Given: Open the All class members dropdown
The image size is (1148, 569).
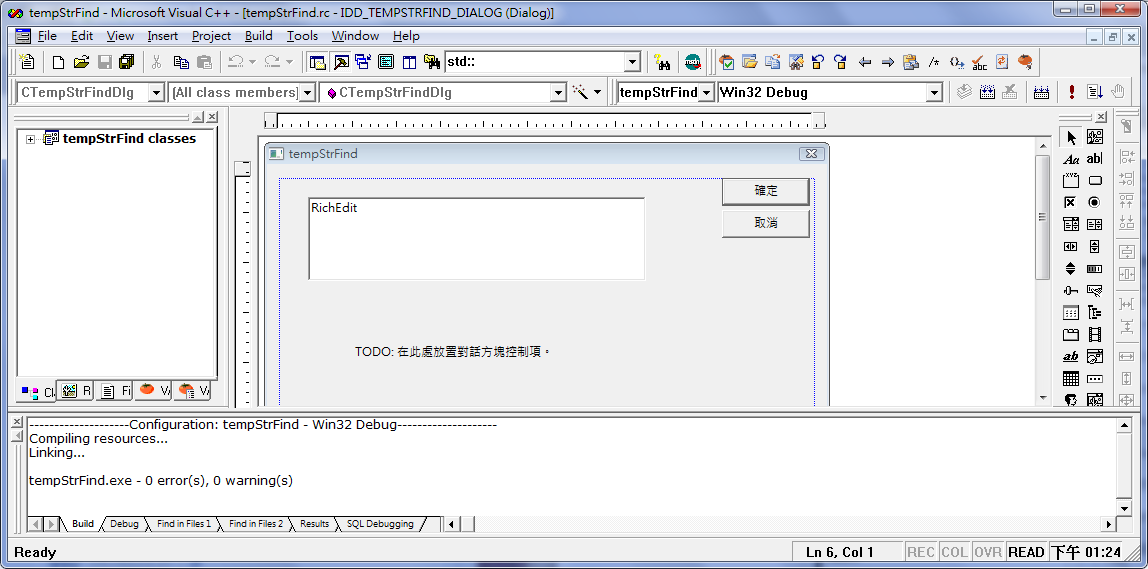Looking at the screenshot, I should (308, 93).
